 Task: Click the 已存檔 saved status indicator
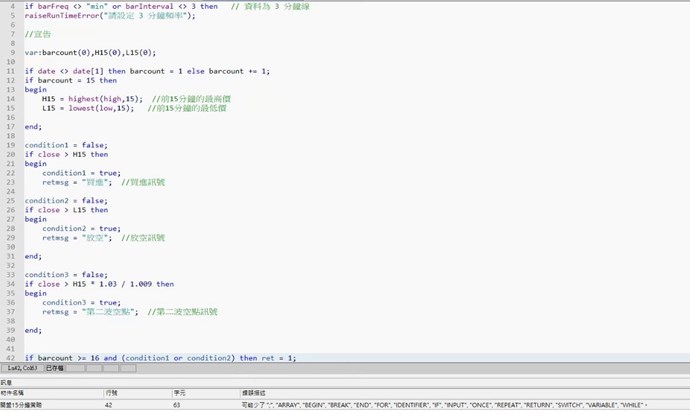[55, 368]
